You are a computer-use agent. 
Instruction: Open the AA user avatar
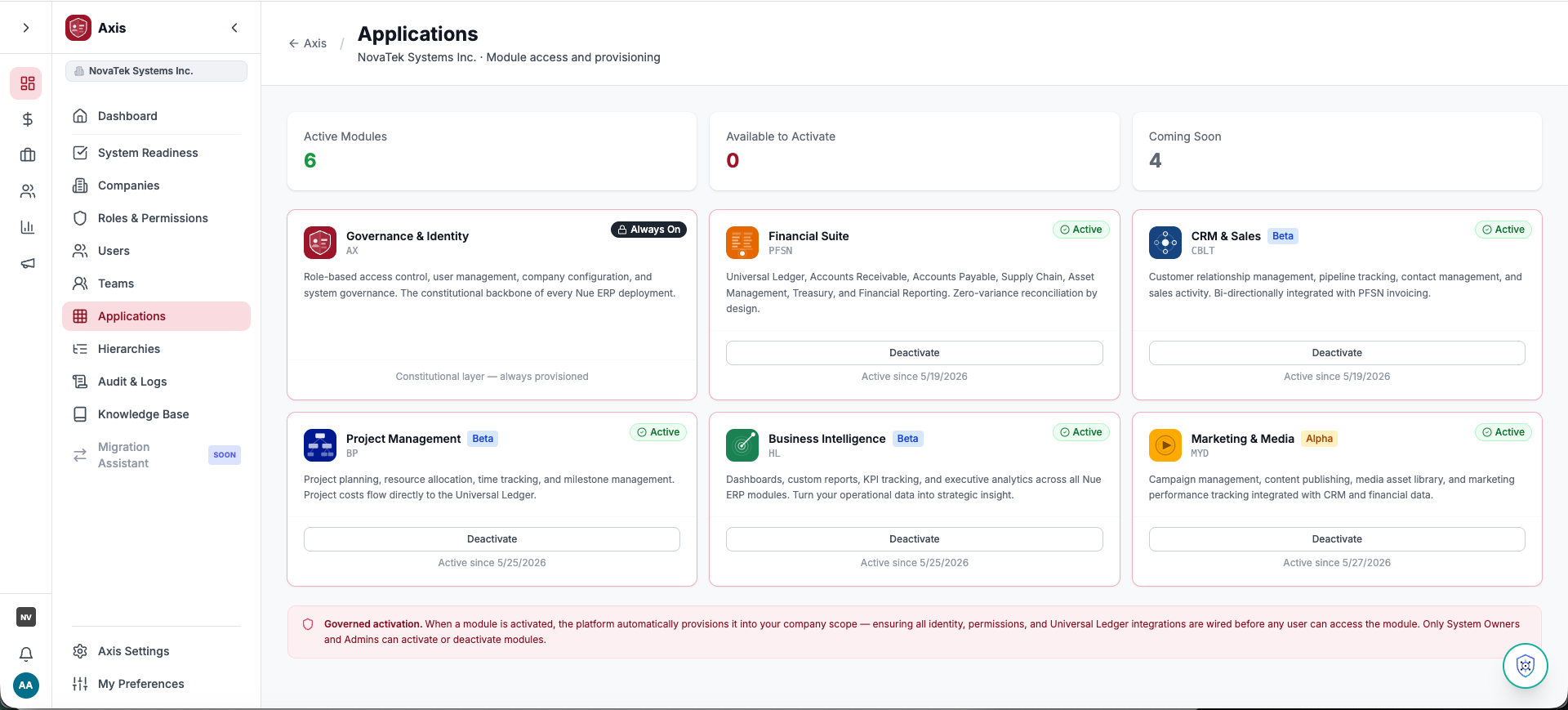pyautogui.click(x=26, y=685)
